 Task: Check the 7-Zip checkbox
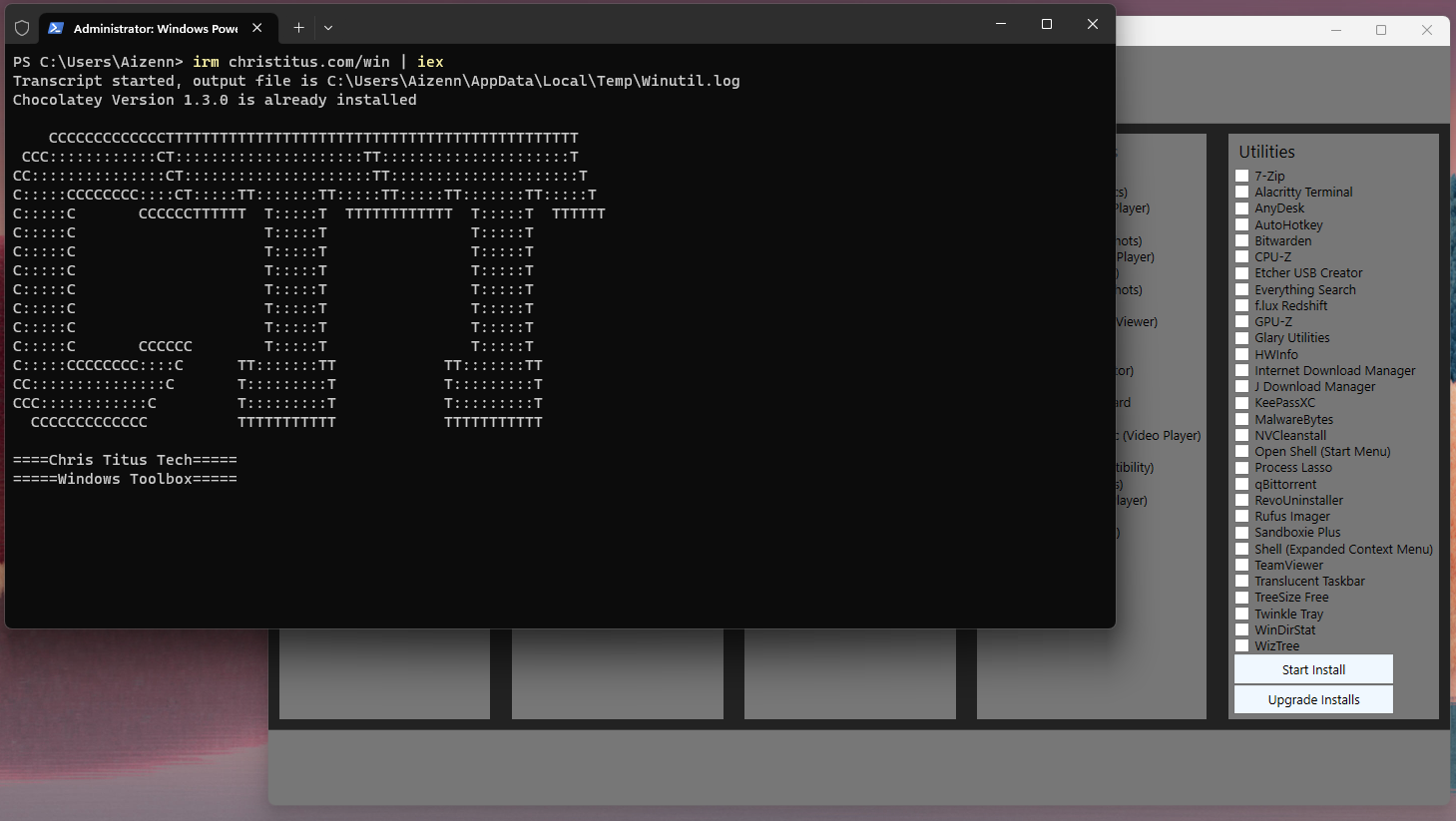(x=1242, y=176)
